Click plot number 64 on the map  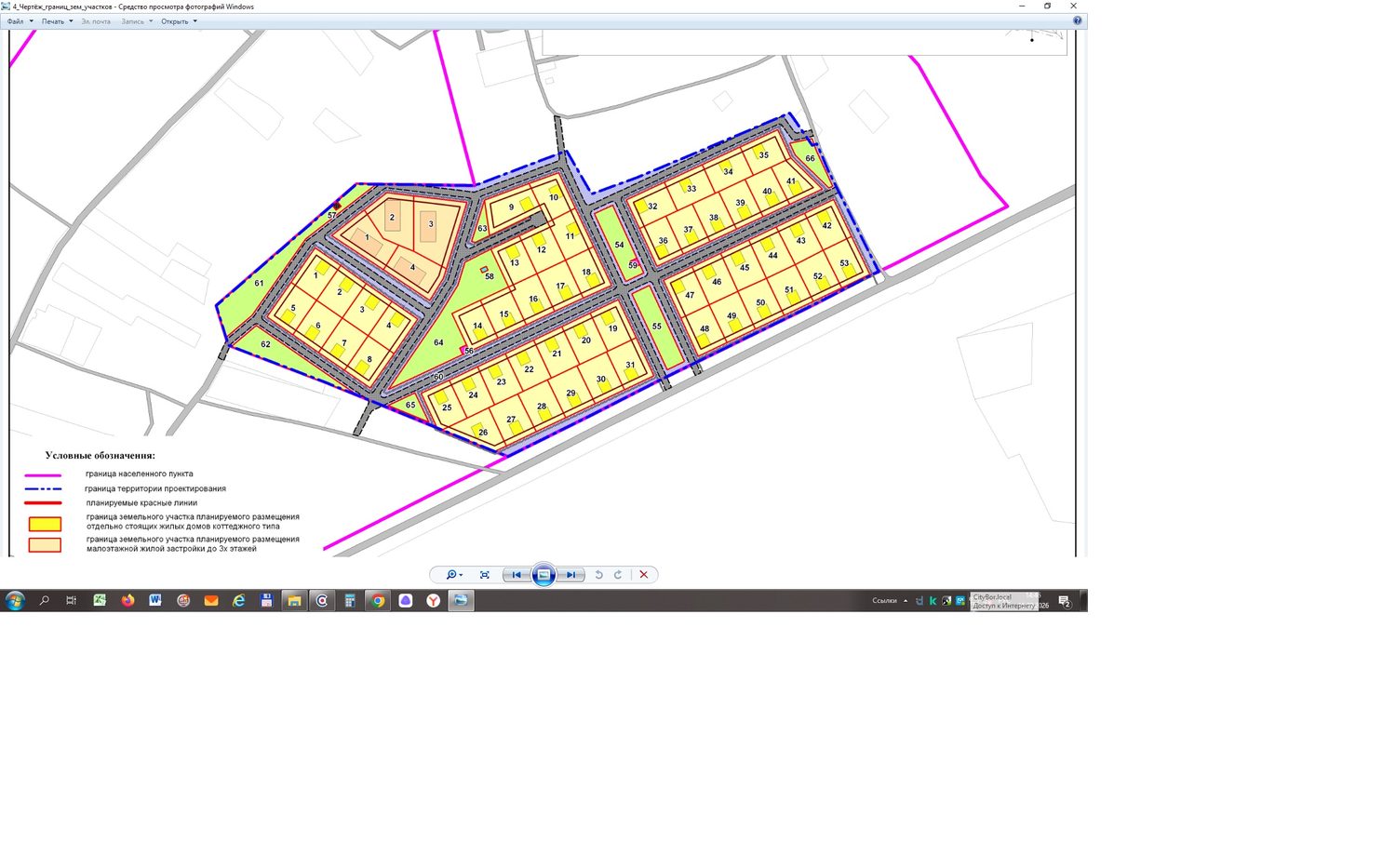[x=438, y=342]
